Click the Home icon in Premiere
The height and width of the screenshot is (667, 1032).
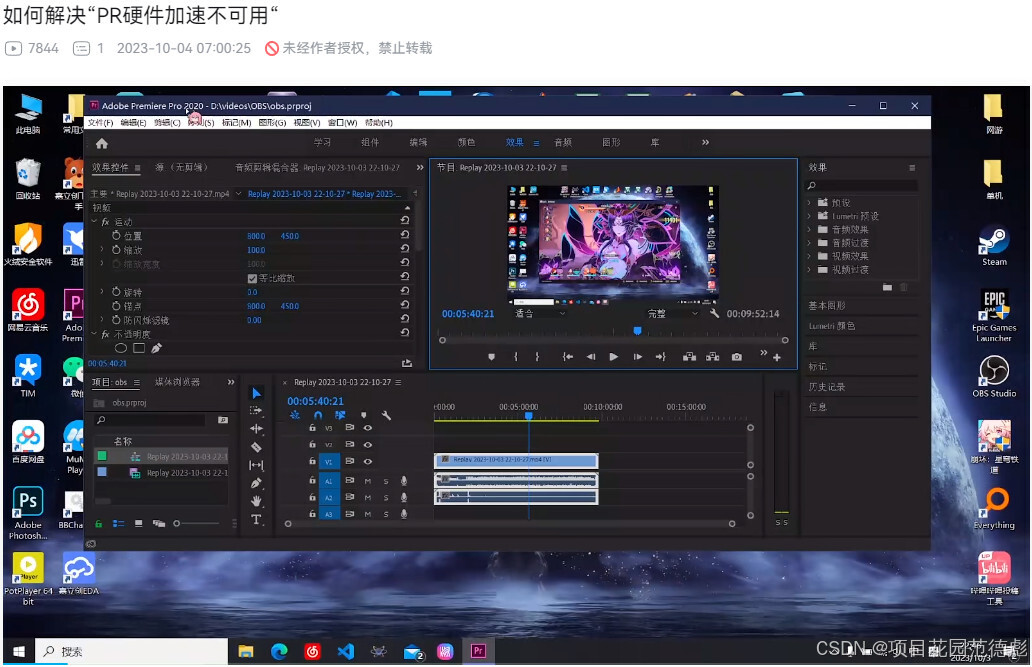pyautogui.click(x=101, y=144)
